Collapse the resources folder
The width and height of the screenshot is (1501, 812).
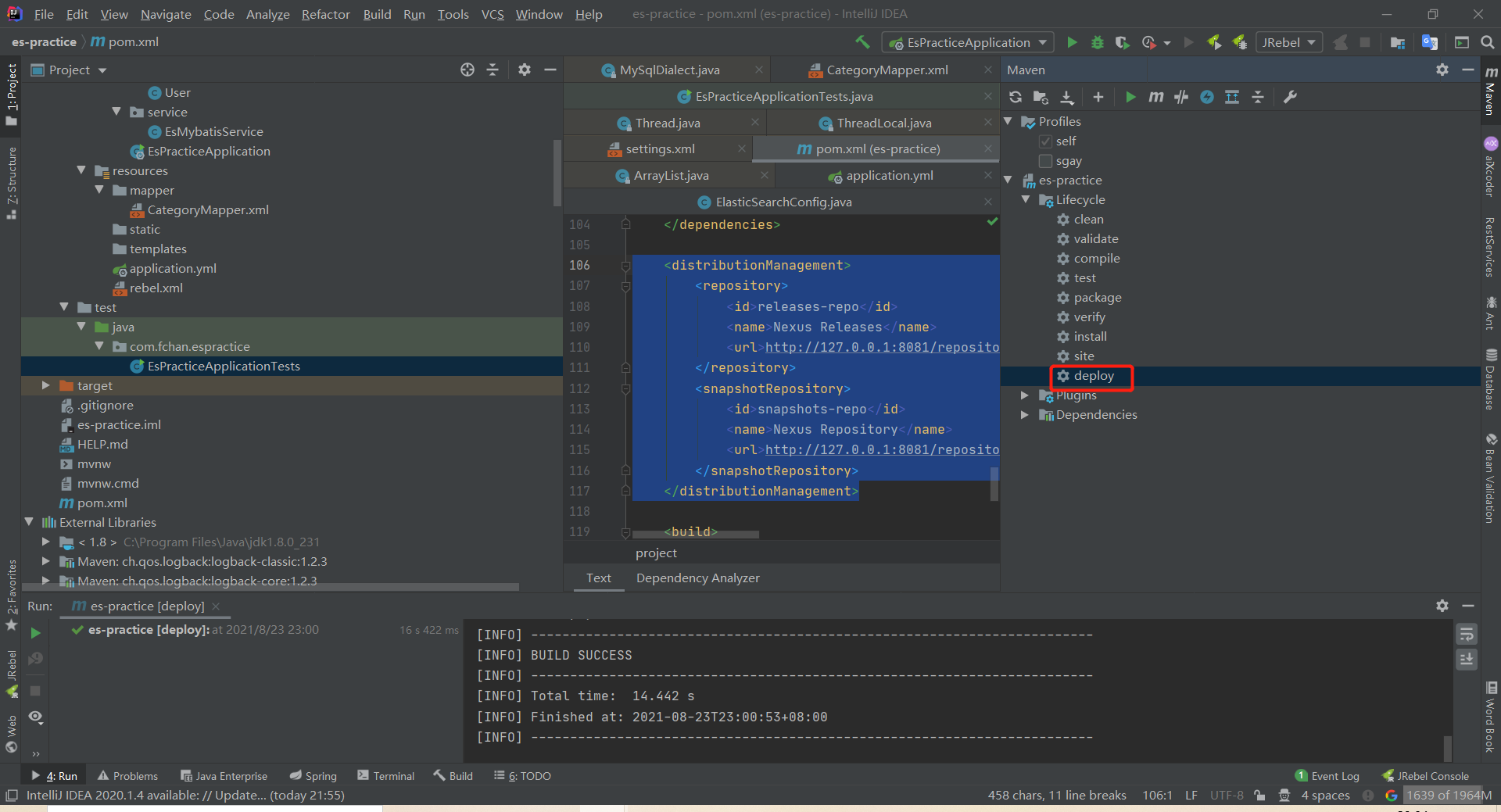point(81,170)
